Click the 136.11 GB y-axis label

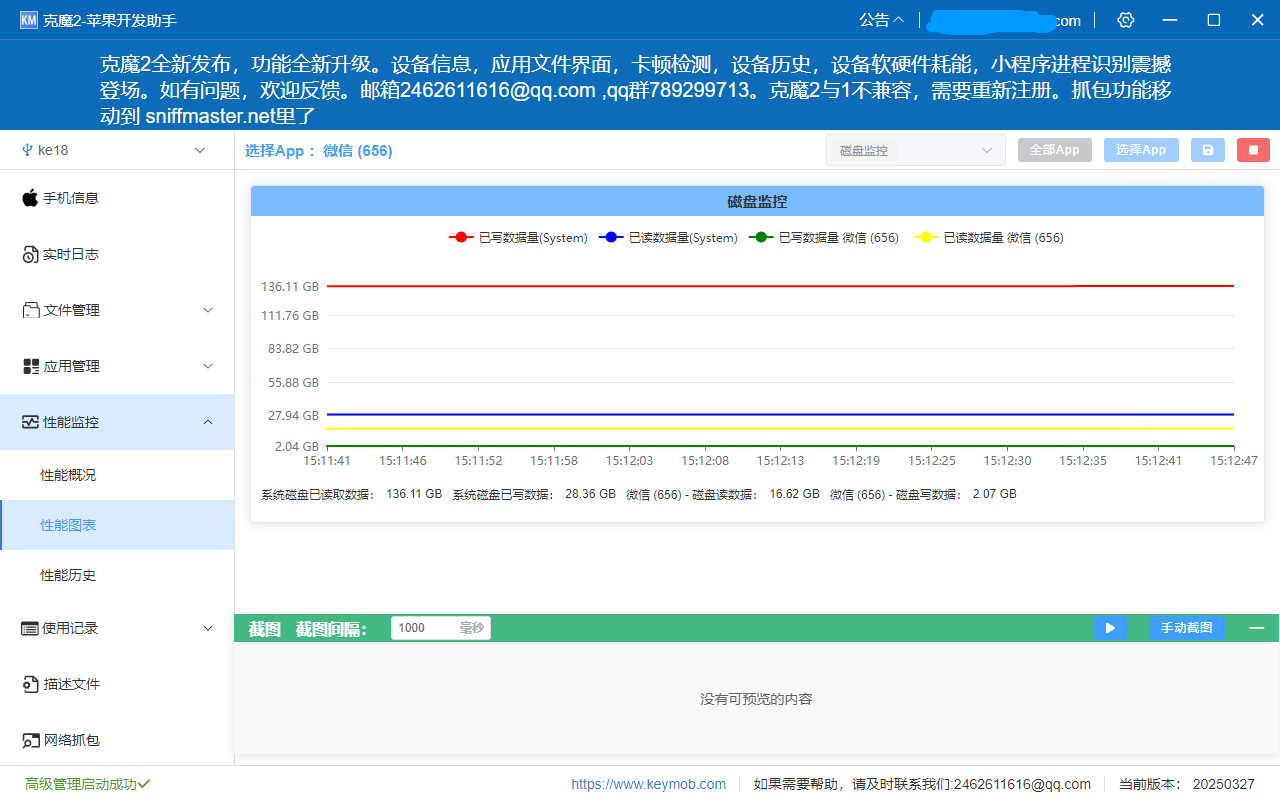pos(290,286)
